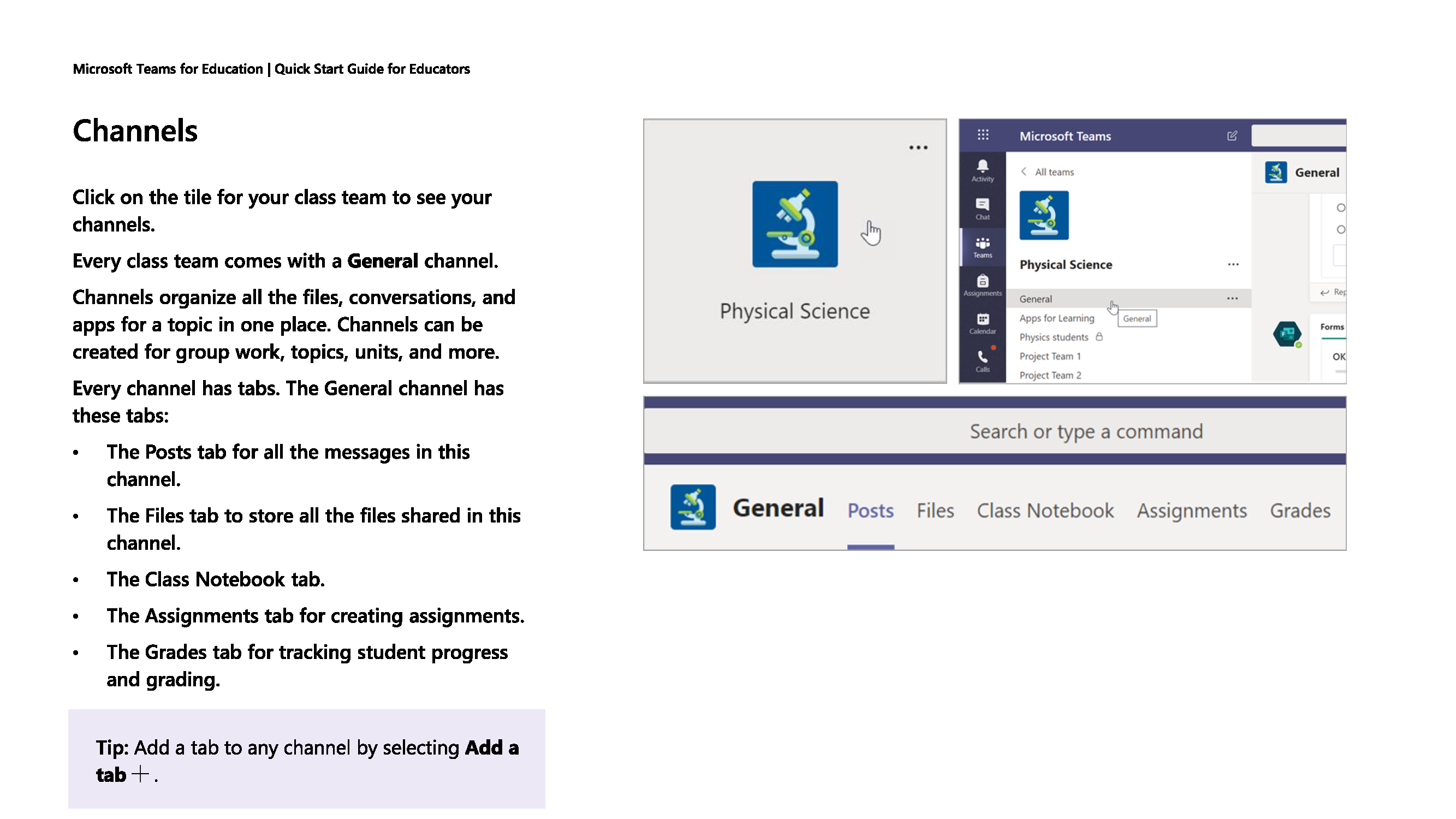Open the Chat icon in sidebar
The height and width of the screenshot is (819, 1456).
click(982, 209)
